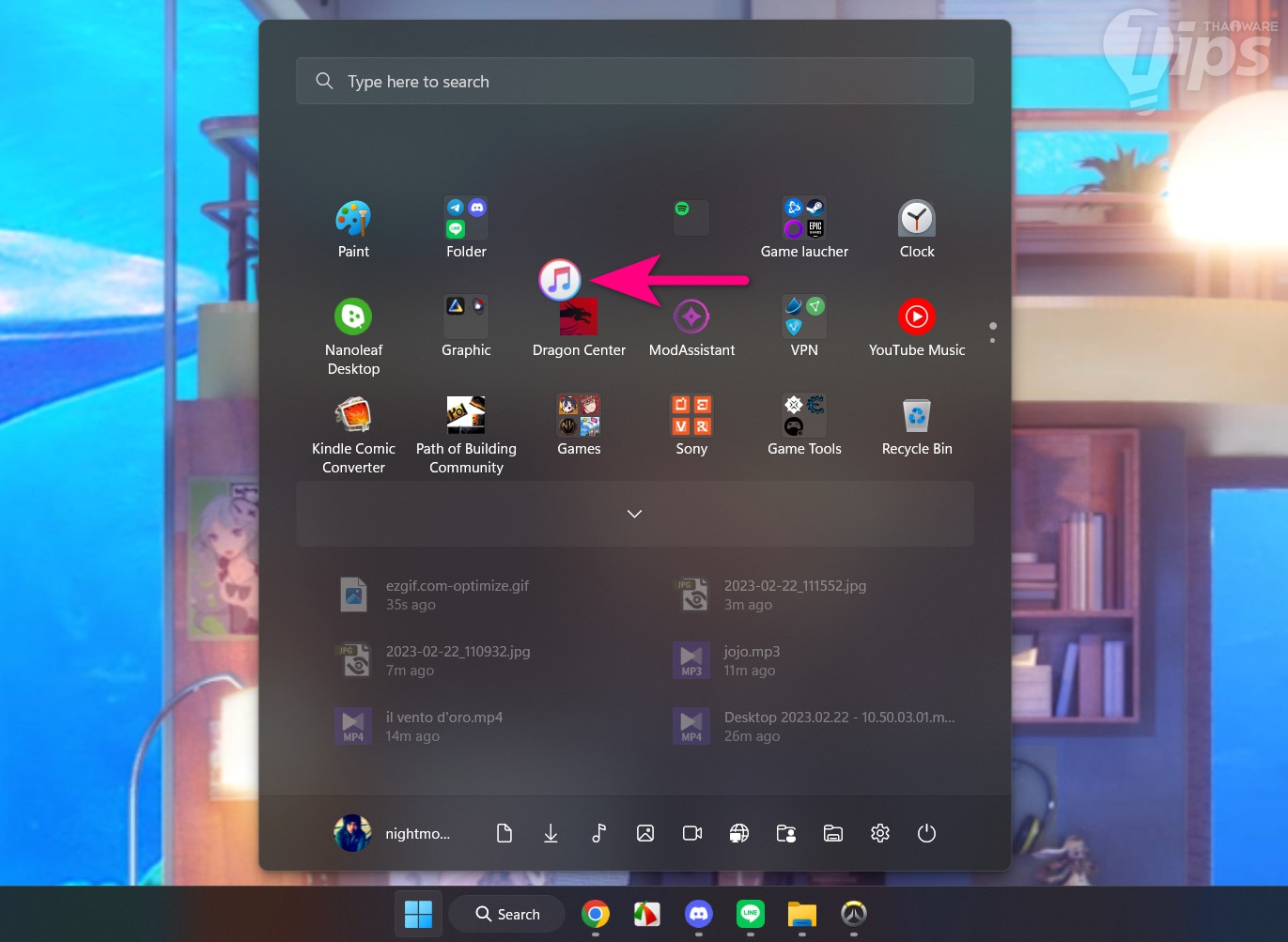Open the Games folder
This screenshot has width=1288, height=942.
click(x=579, y=425)
